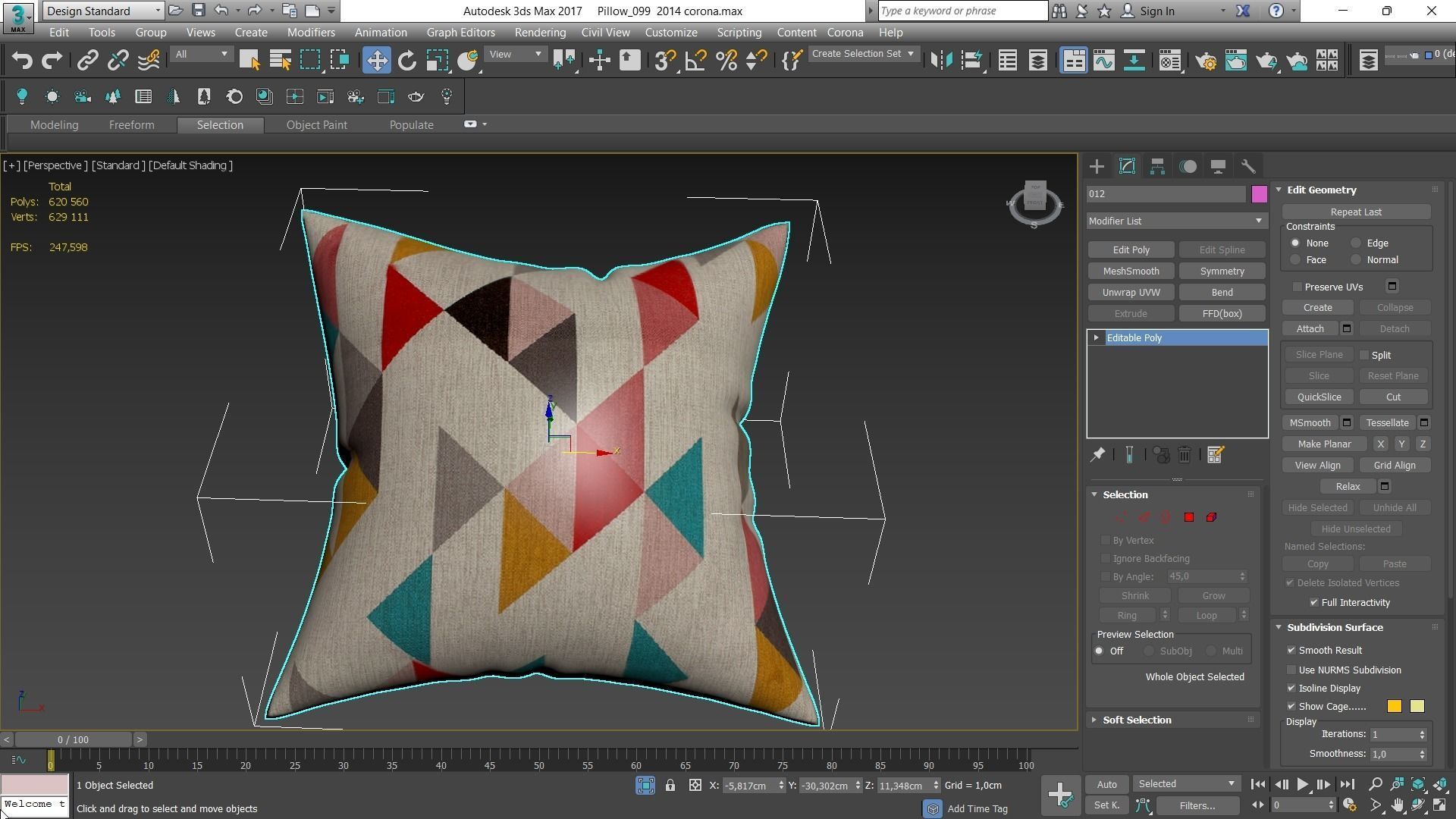Open the Selected key filter dropdown
Viewport: 1456px width, 819px height.
1186,784
